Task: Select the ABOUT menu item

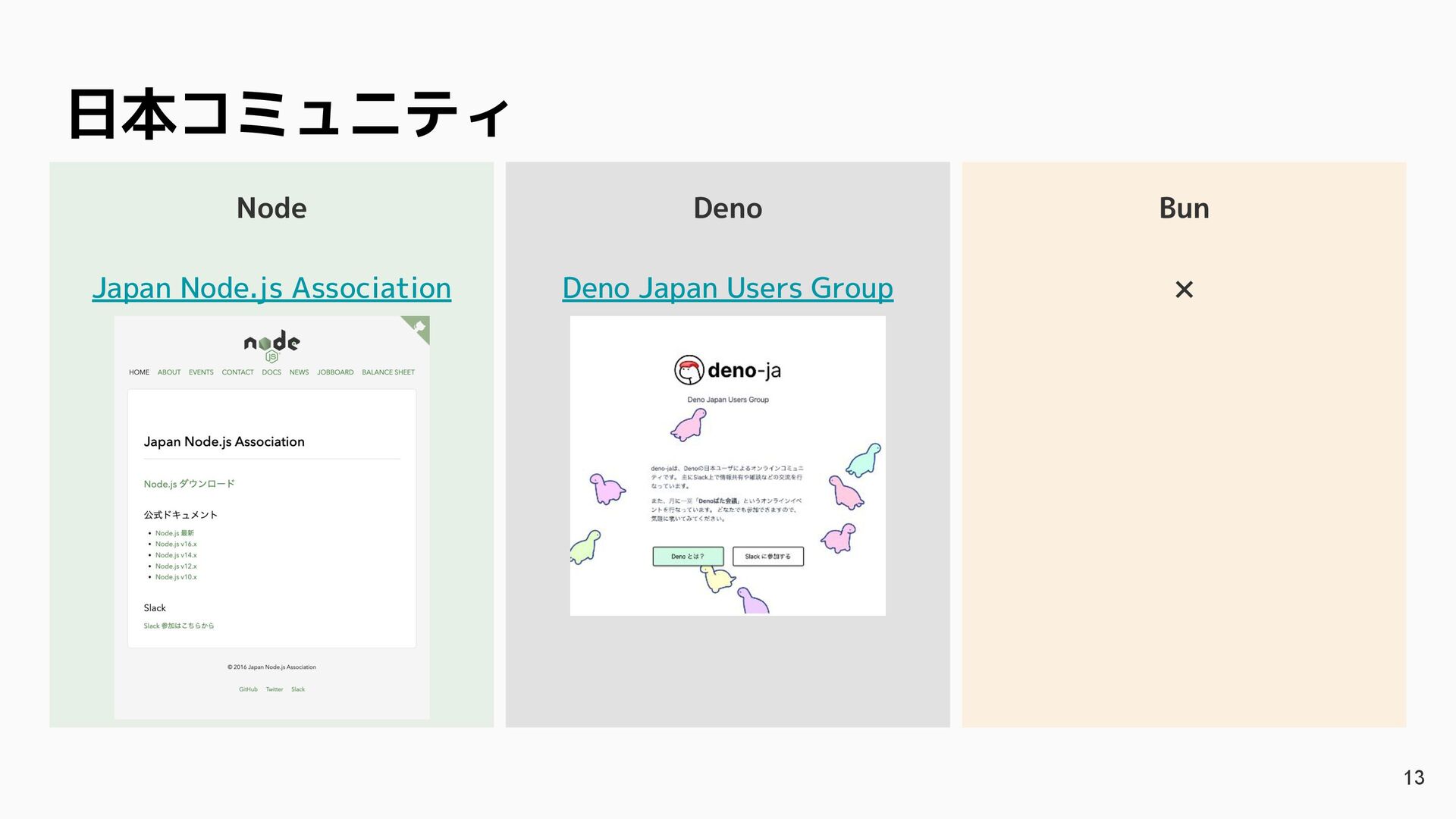Action: (169, 372)
